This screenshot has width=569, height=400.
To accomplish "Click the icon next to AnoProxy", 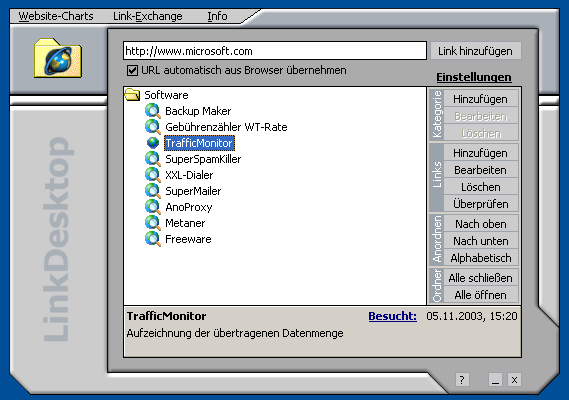I will click(x=153, y=207).
